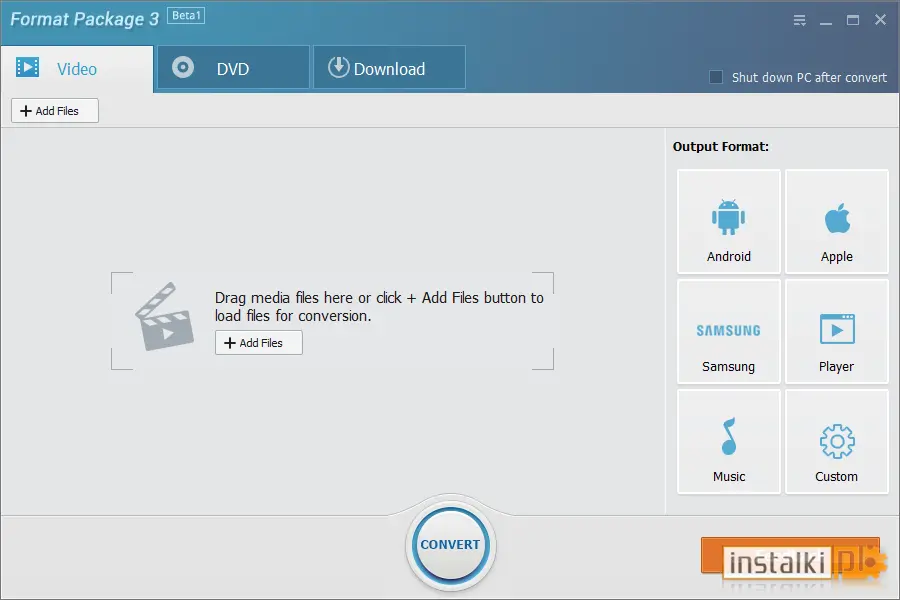Open the Download tab
The image size is (900, 600).
[389, 68]
